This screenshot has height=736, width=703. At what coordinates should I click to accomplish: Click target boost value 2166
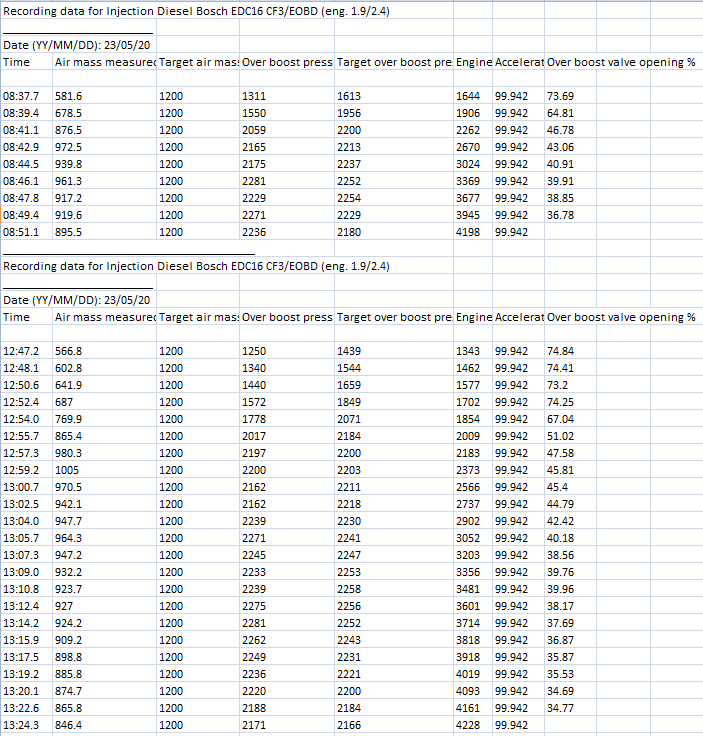(x=349, y=725)
